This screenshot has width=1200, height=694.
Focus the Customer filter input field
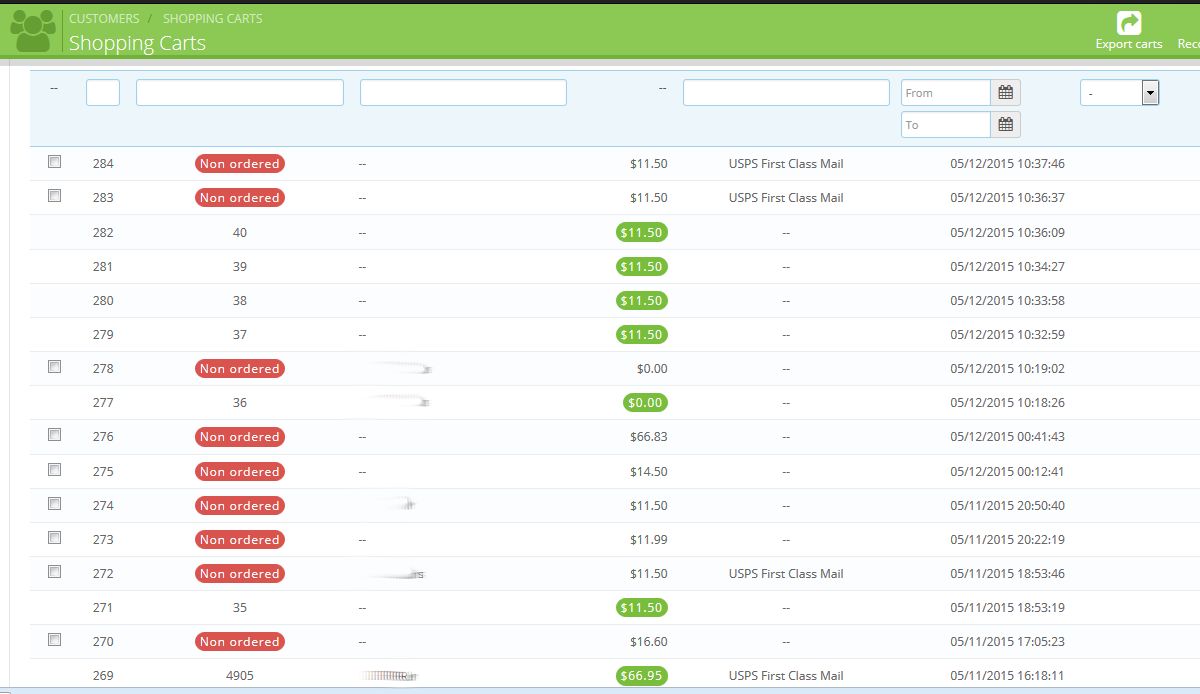pos(463,93)
